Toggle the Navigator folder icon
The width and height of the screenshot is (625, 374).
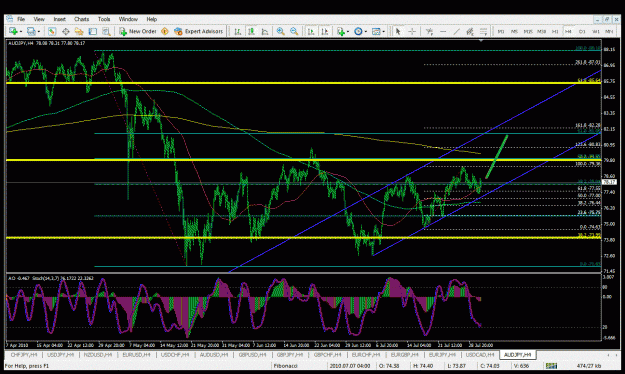point(79,31)
